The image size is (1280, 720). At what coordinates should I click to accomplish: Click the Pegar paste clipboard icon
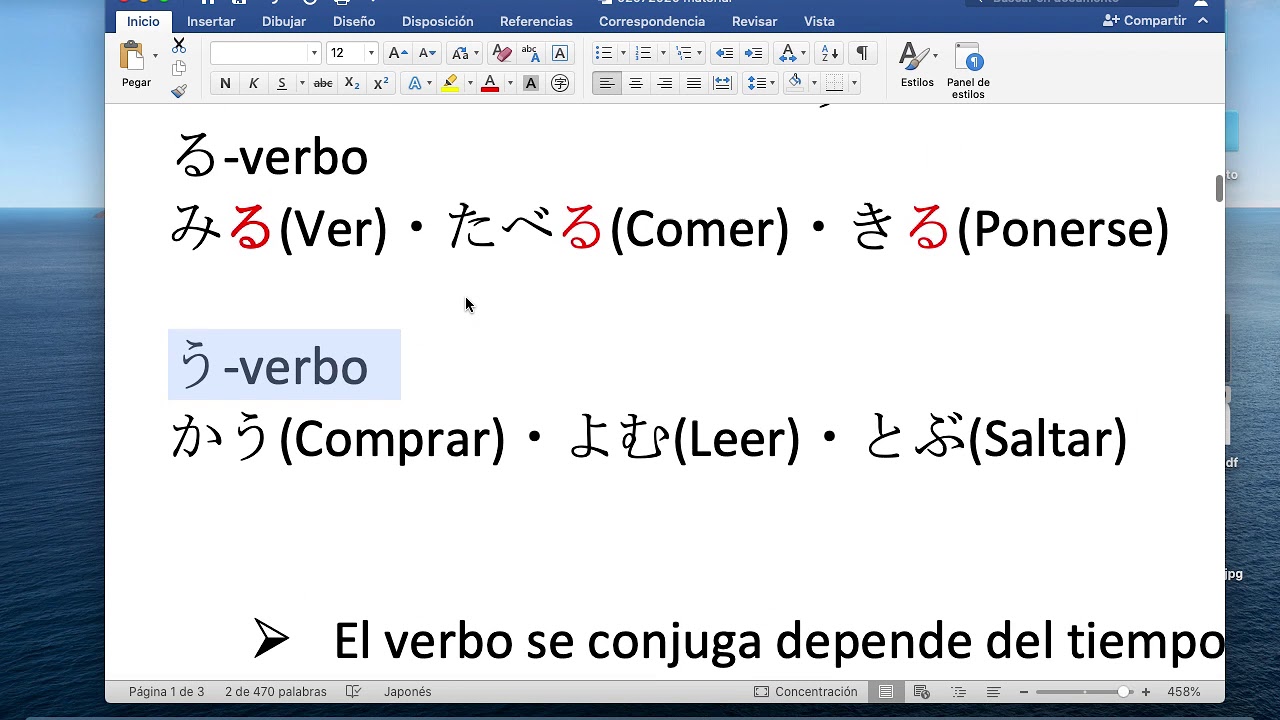coord(131,56)
